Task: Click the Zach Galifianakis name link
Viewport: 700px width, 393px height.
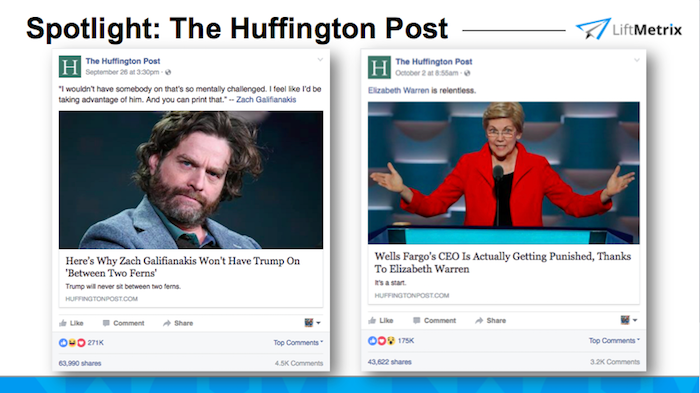Action: click(266, 100)
